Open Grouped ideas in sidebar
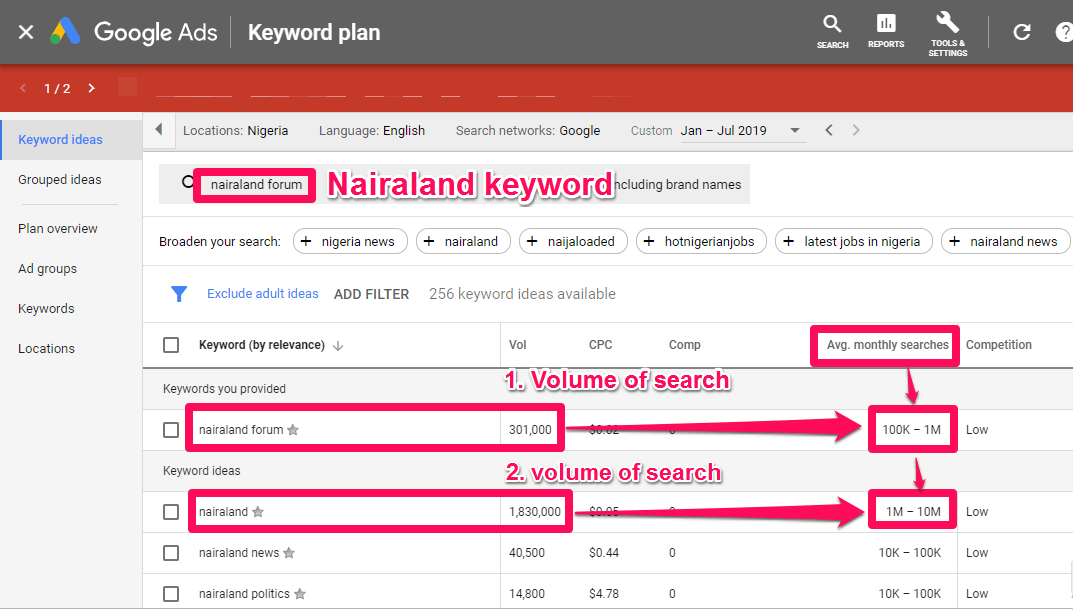 tap(60, 180)
